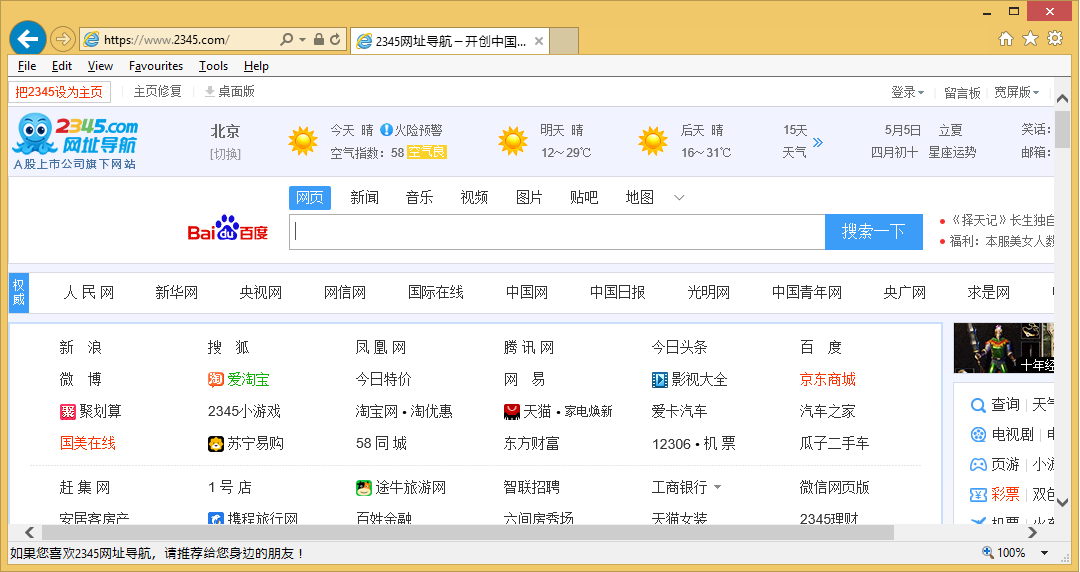Screen dimensions: 1080x572
Task: Open the Tools gear icon
Action: pyautogui.click(x=1055, y=39)
